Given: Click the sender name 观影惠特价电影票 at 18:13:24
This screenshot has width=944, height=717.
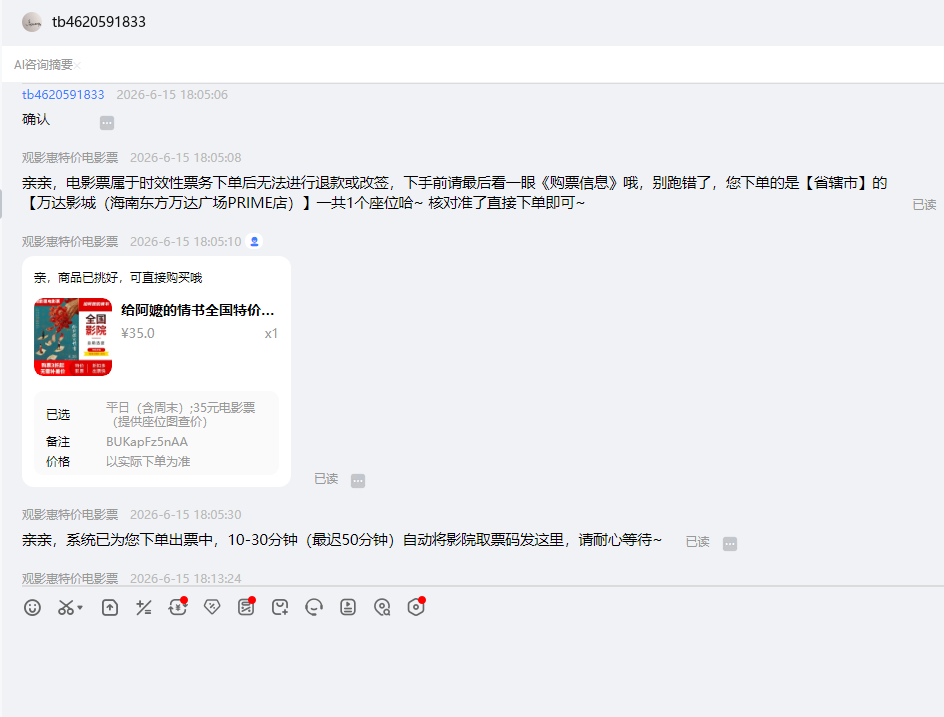Looking at the screenshot, I should point(70,579).
